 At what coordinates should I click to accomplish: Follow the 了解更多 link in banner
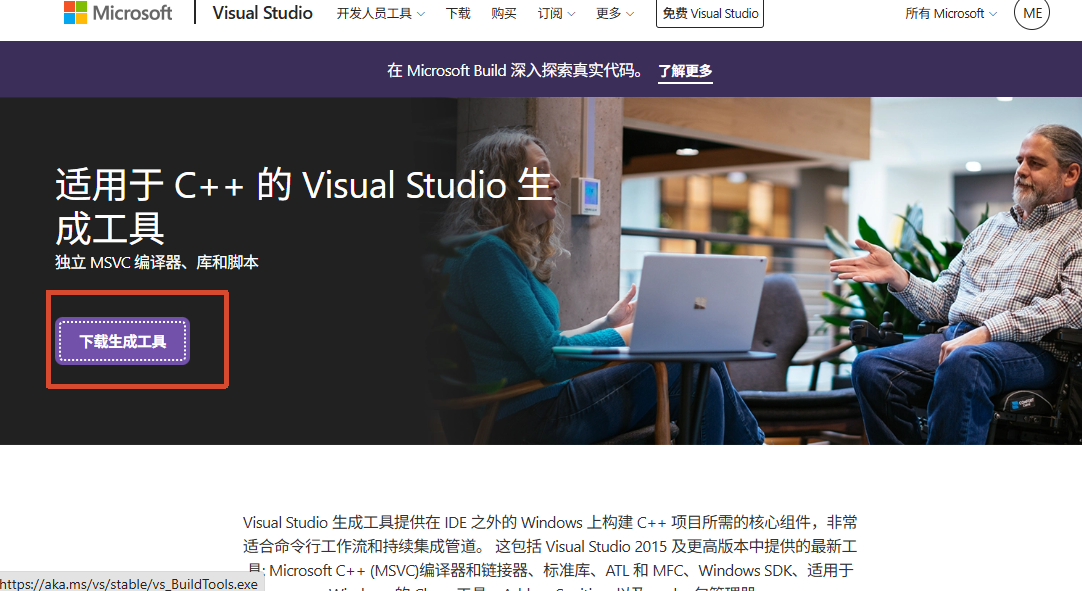point(685,71)
